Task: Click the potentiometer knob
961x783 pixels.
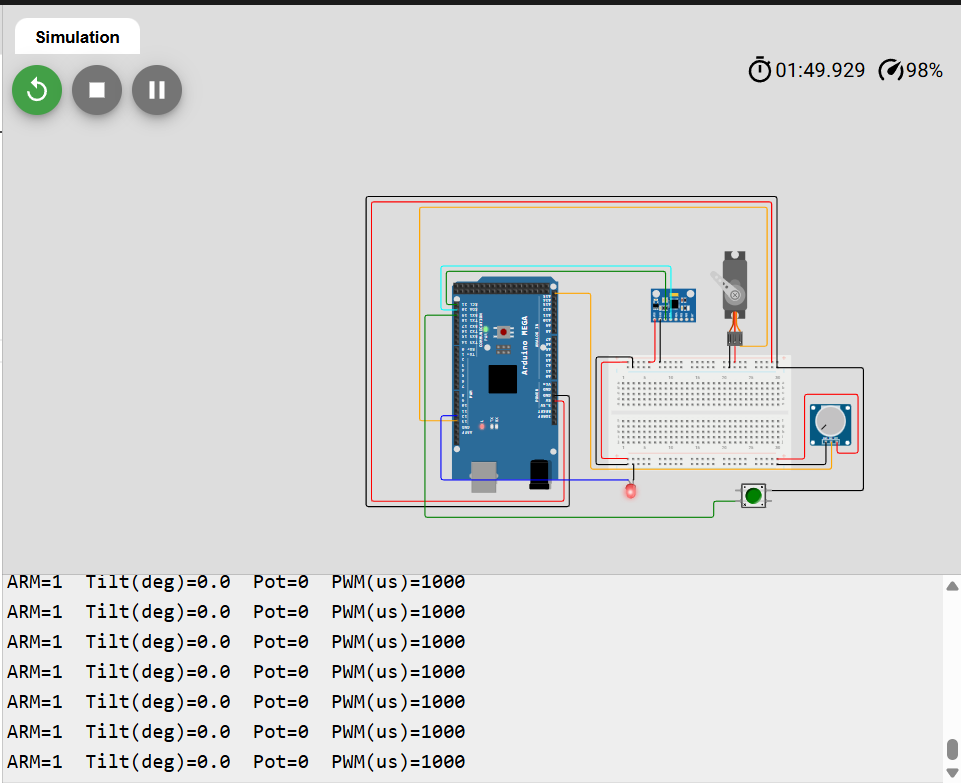Action: point(829,423)
